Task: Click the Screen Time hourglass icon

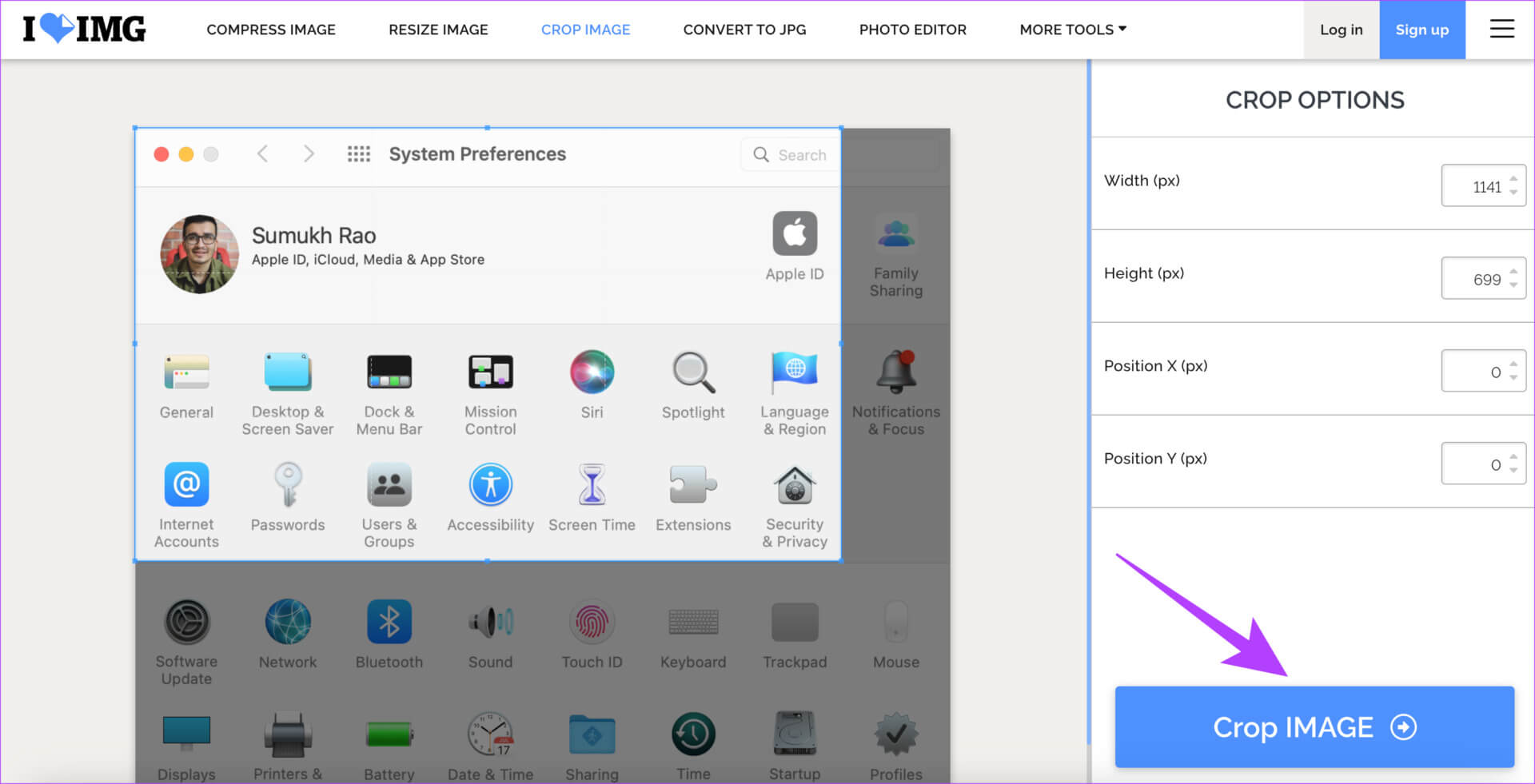Action: coord(592,484)
